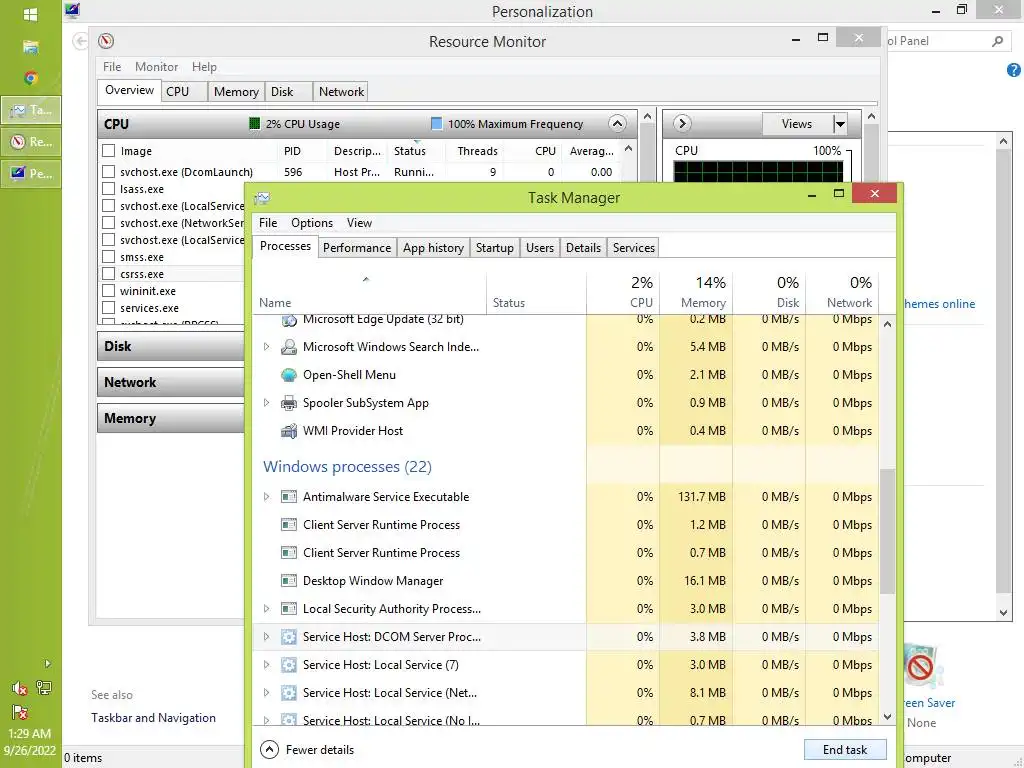Expand the Disk section header
Screen dimensions: 1024x768
click(x=171, y=346)
